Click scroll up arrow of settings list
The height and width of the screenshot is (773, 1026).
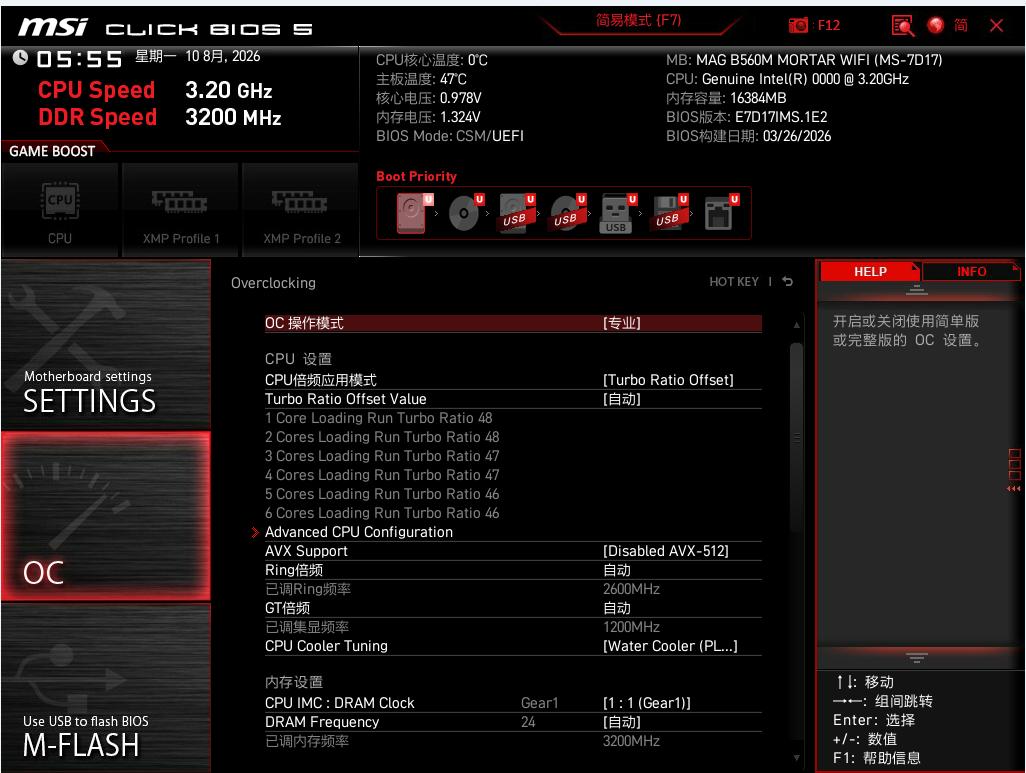click(x=796, y=325)
